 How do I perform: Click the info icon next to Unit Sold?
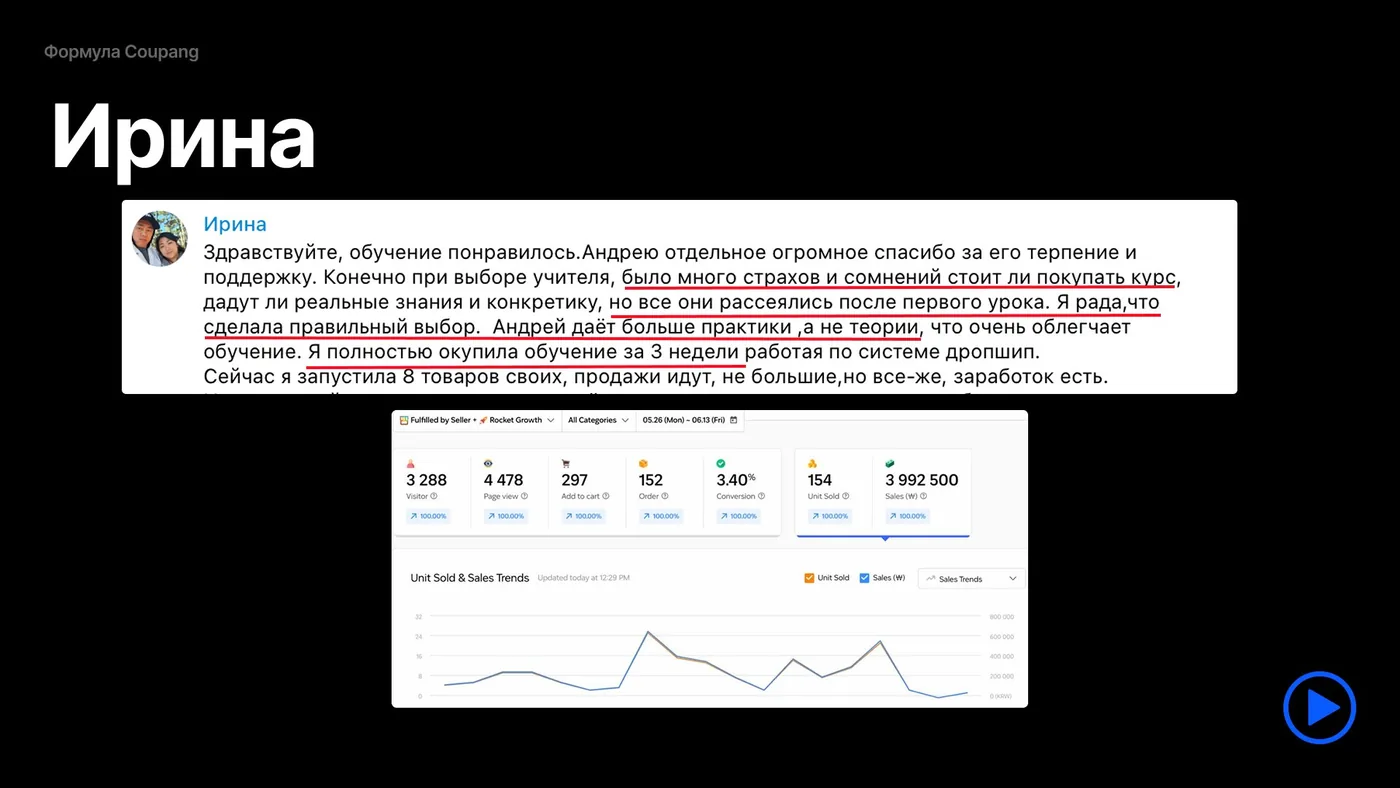pos(847,496)
